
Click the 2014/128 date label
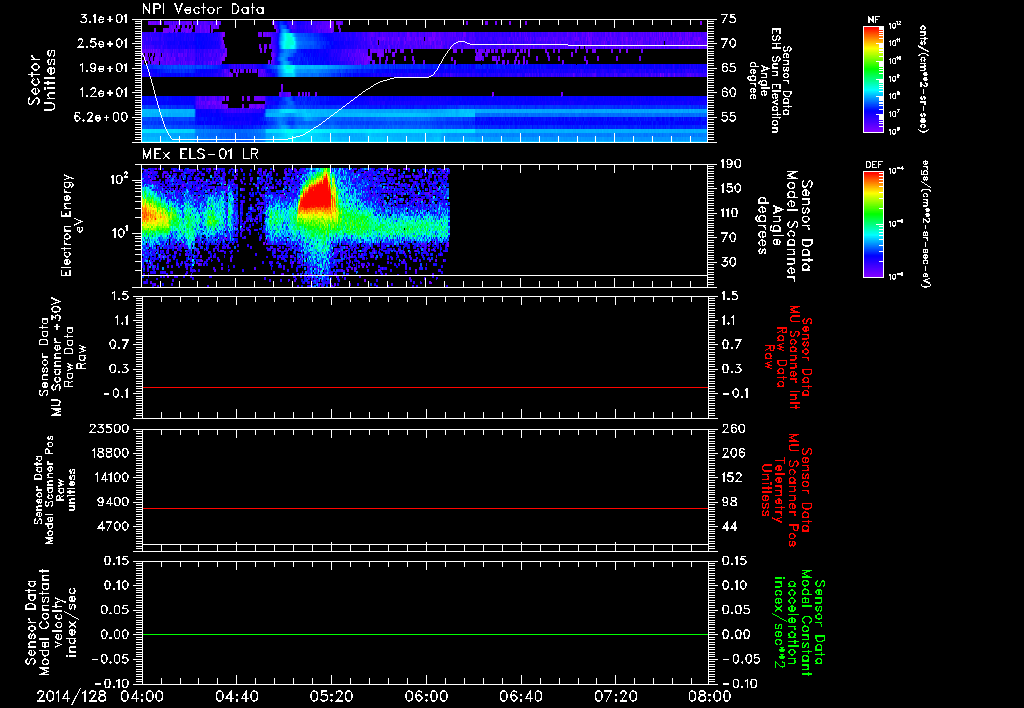point(71,696)
